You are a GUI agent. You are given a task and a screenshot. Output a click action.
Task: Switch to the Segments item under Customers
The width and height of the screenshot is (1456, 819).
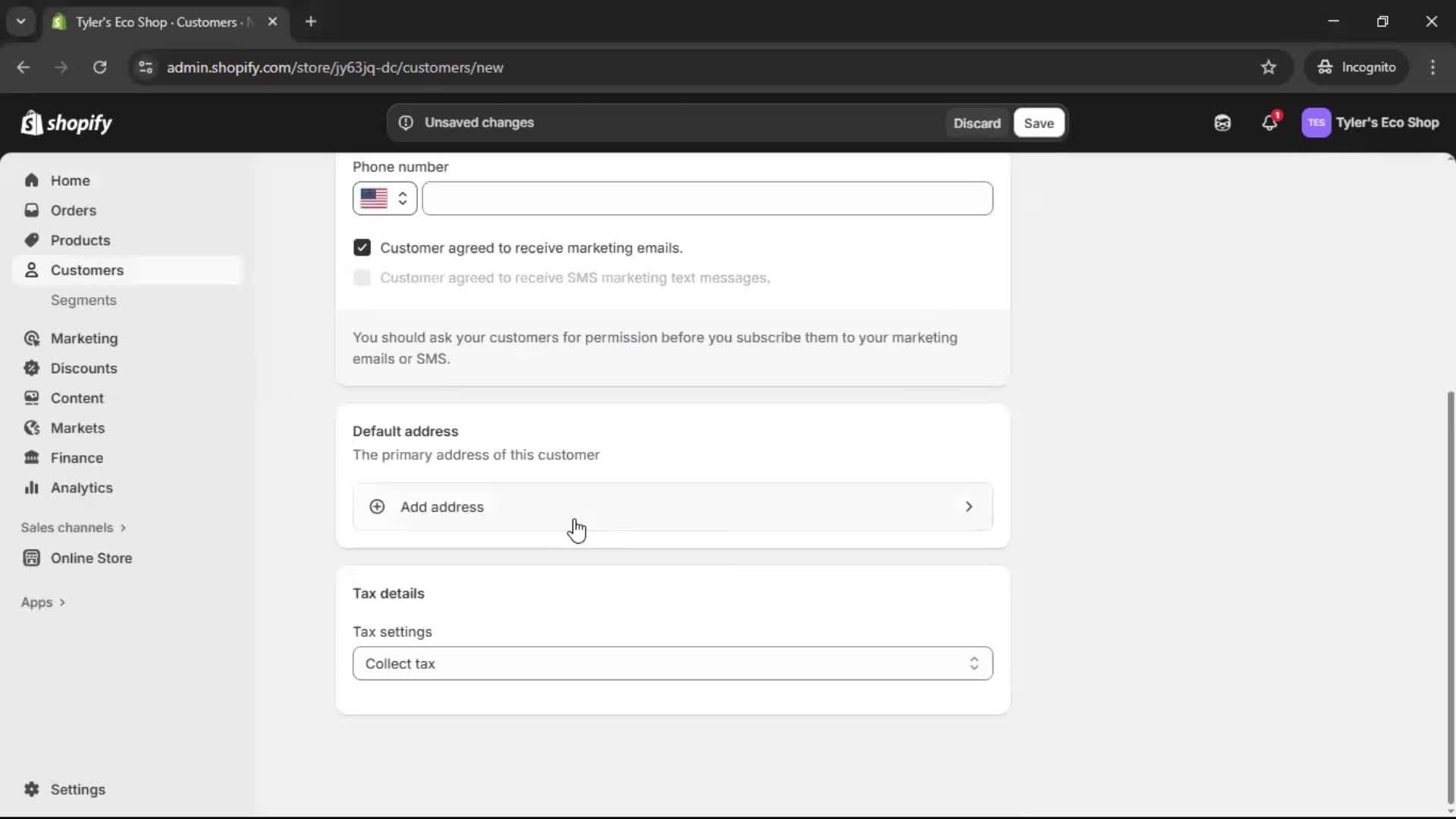(83, 300)
